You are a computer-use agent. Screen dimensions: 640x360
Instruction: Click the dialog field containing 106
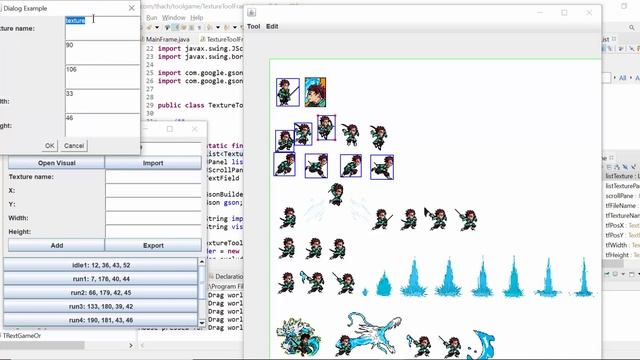(x=102, y=77)
